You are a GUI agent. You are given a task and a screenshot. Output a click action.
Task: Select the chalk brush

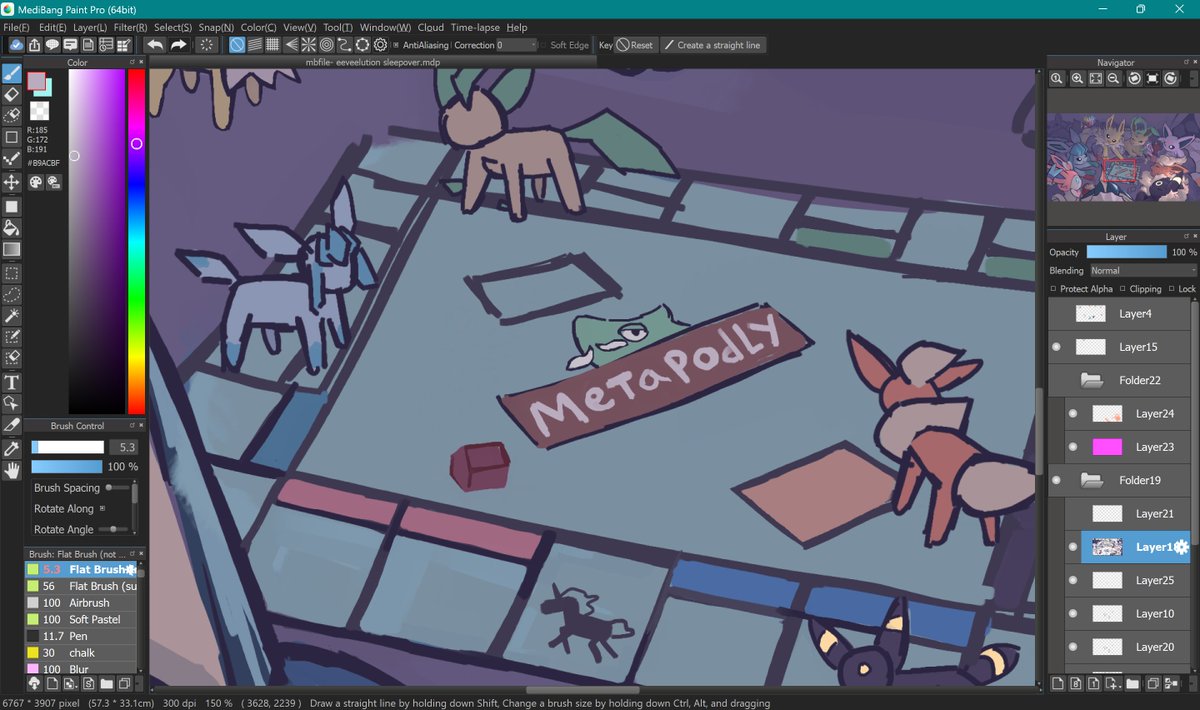[81, 653]
